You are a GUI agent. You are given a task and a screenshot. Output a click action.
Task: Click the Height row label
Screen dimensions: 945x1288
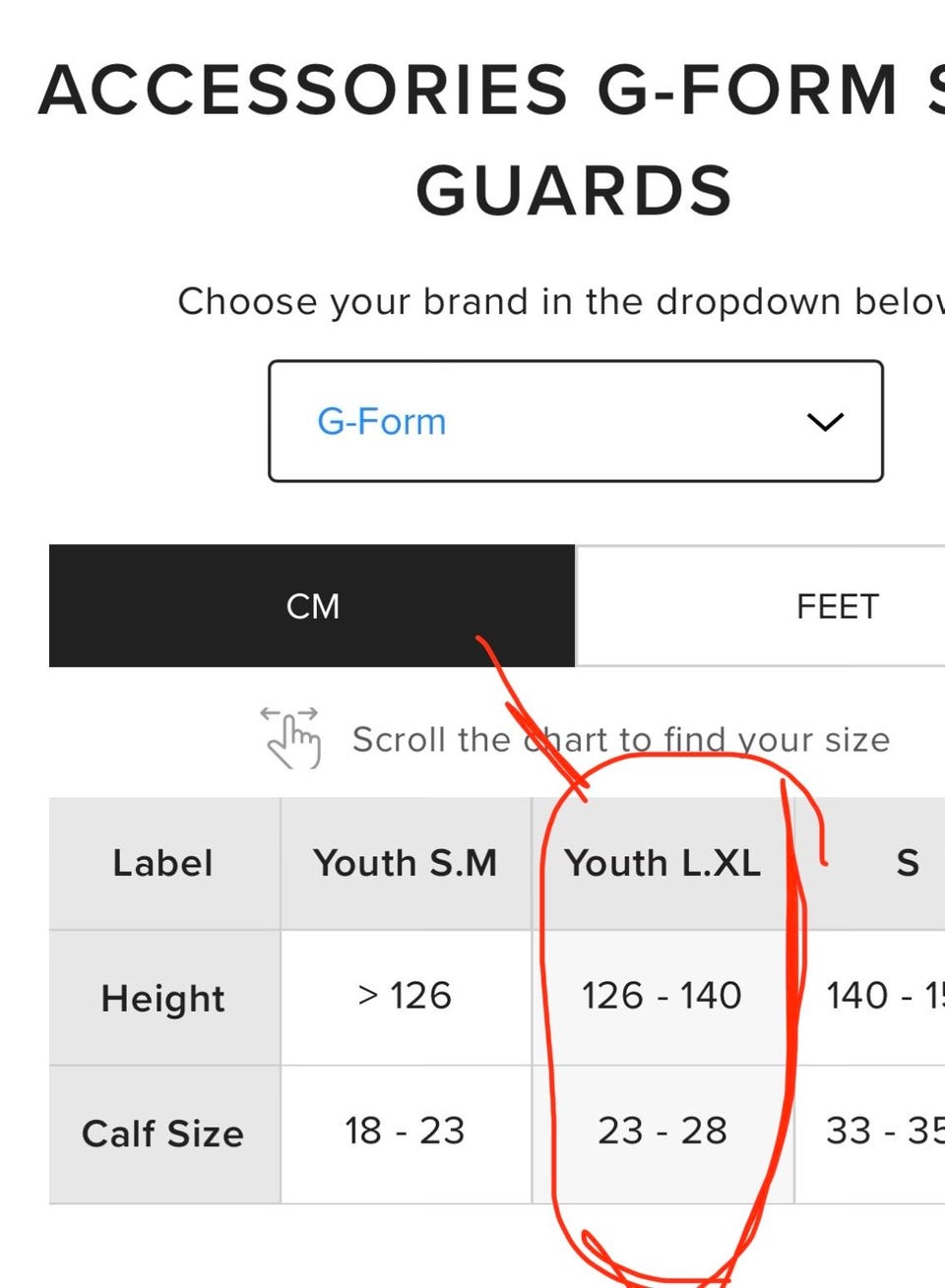(x=163, y=998)
